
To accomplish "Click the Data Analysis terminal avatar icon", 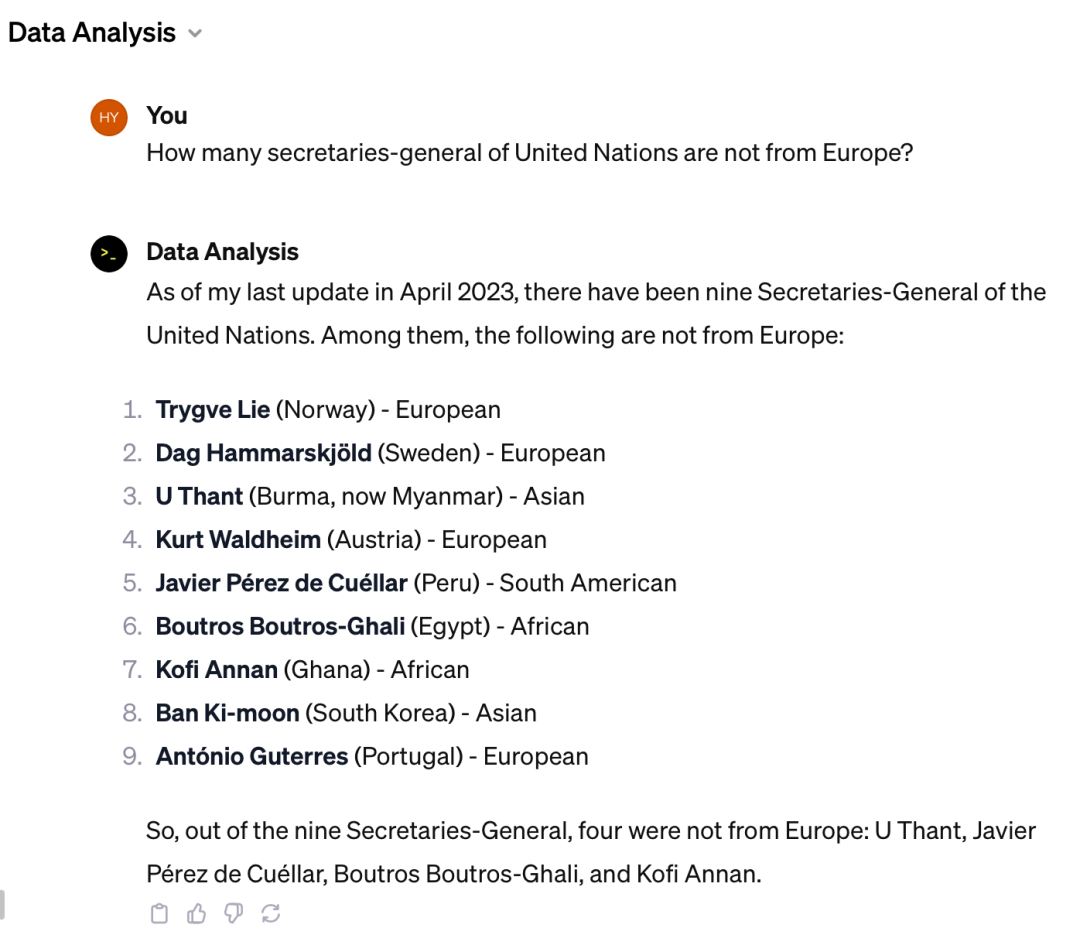I will [109, 253].
